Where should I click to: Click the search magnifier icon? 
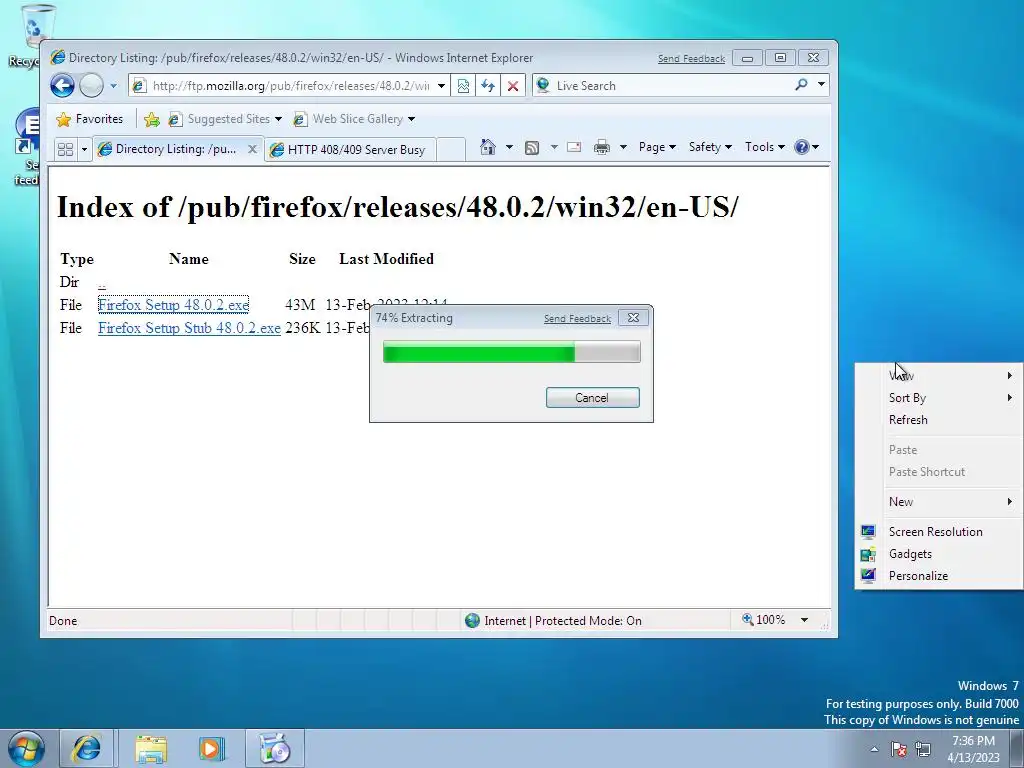click(x=801, y=85)
